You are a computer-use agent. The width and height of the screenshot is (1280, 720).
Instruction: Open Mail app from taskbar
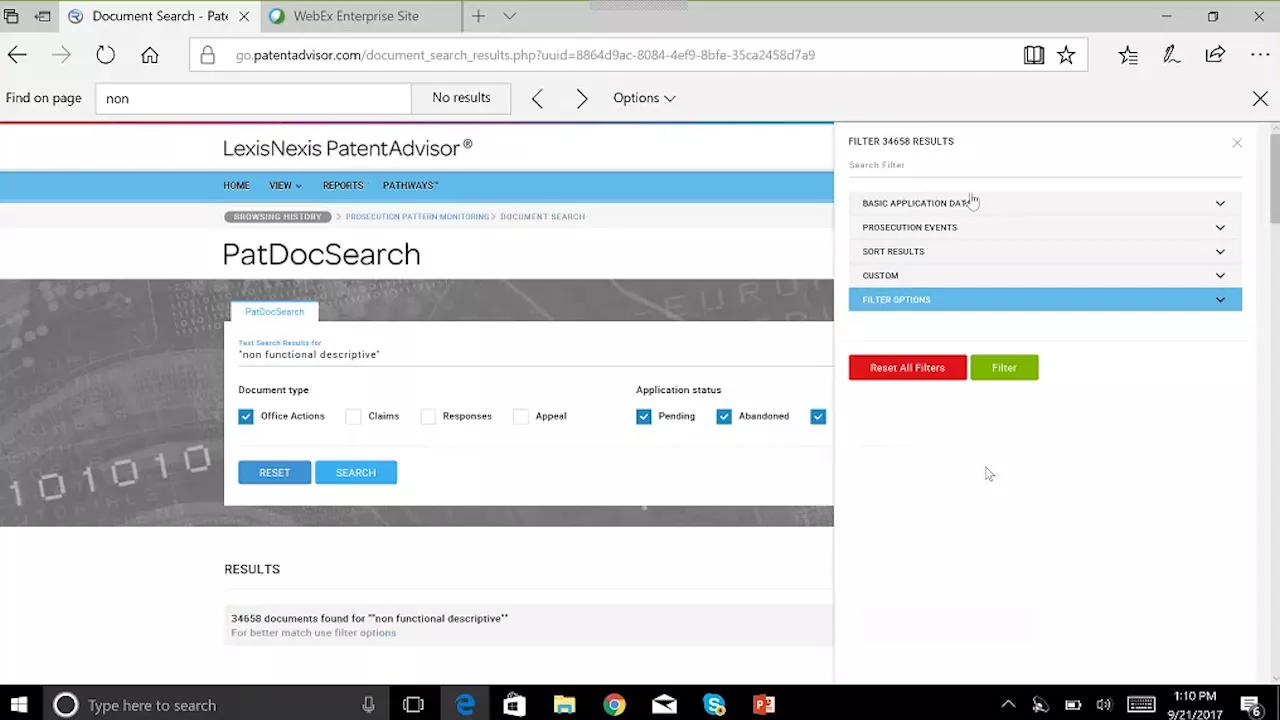pyautogui.click(x=664, y=705)
